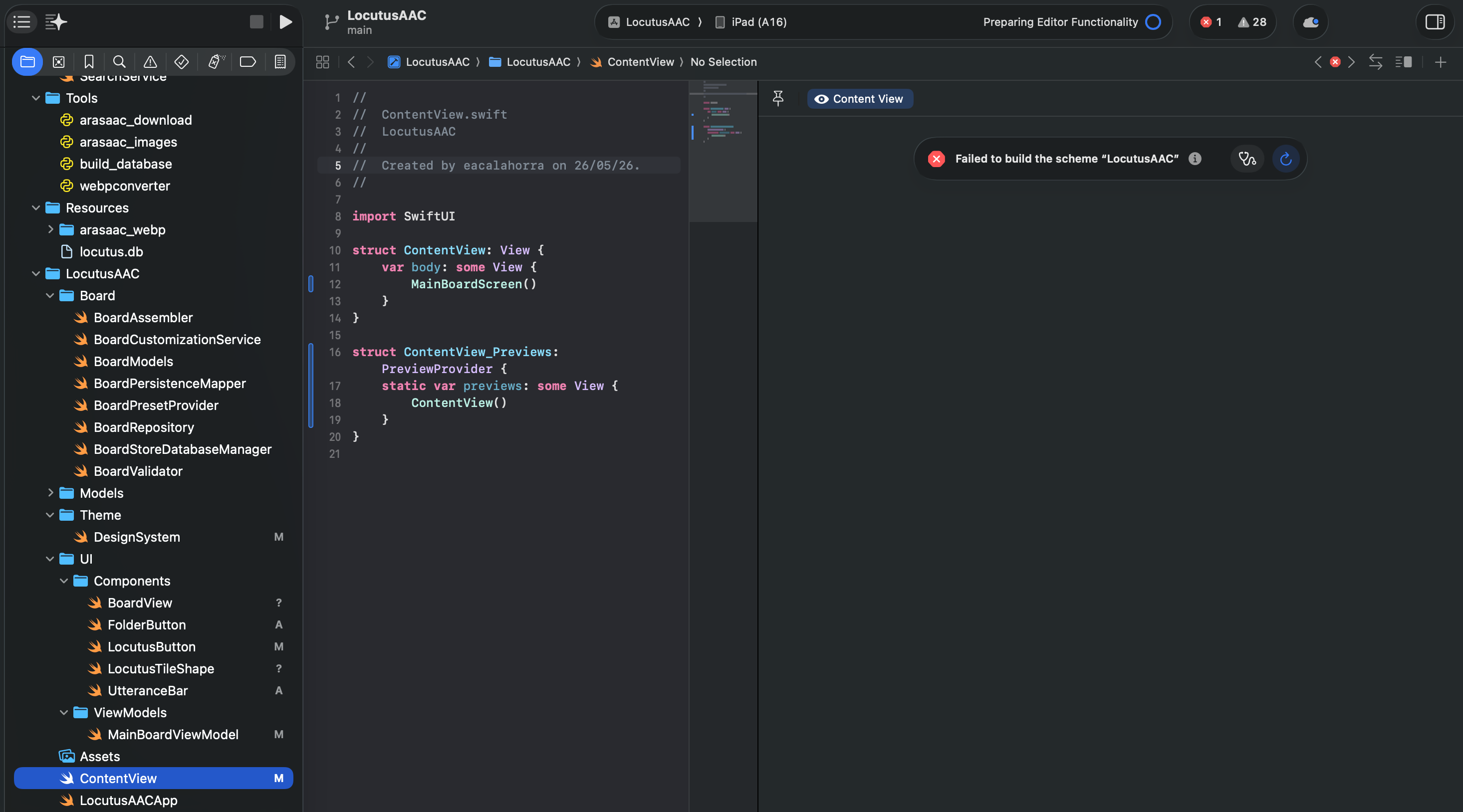Viewport: 1463px width, 812px height.
Task: Open the editor options layout menu
Action: click(x=1403, y=62)
